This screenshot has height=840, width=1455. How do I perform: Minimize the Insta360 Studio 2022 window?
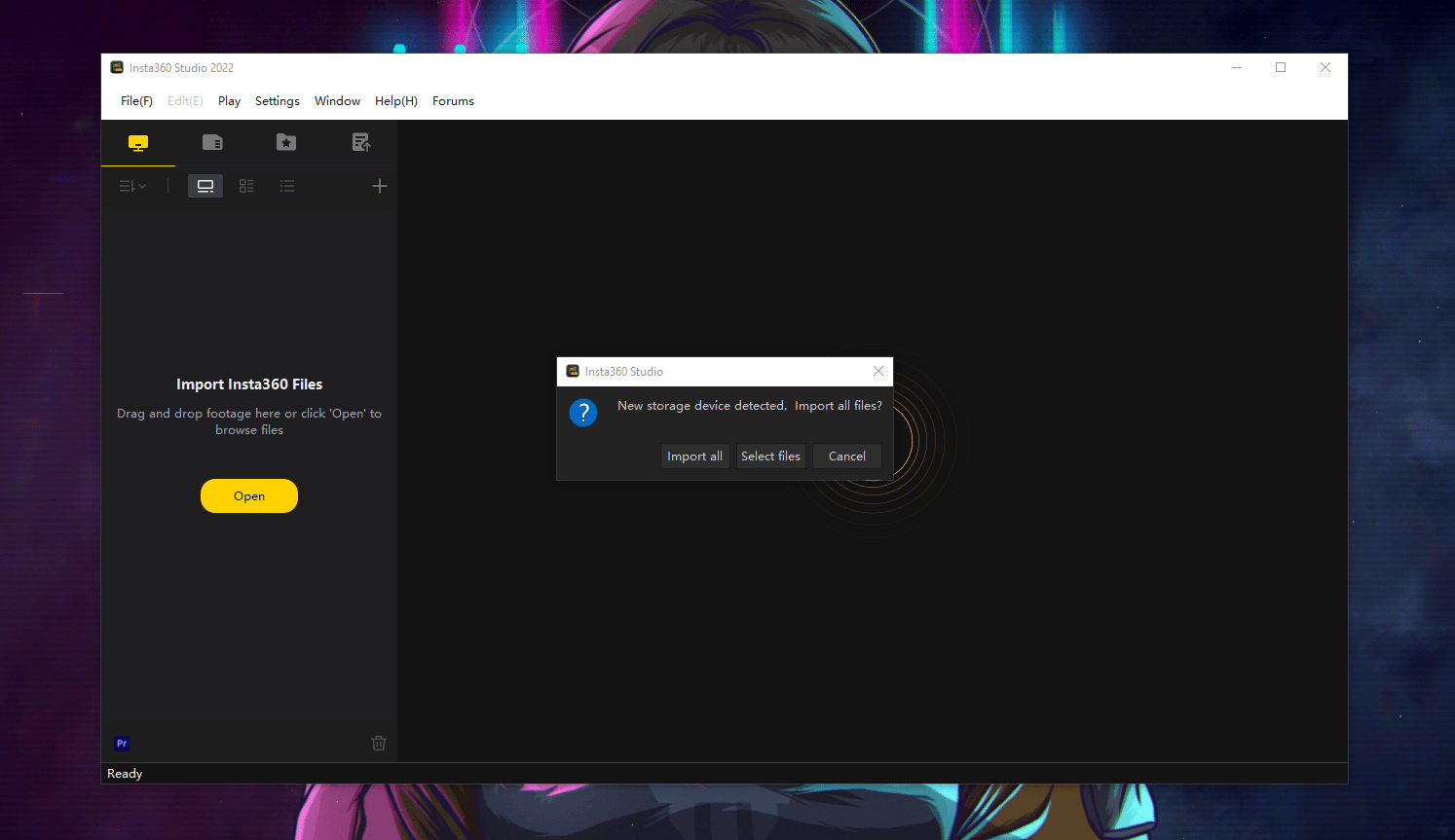pyautogui.click(x=1237, y=67)
